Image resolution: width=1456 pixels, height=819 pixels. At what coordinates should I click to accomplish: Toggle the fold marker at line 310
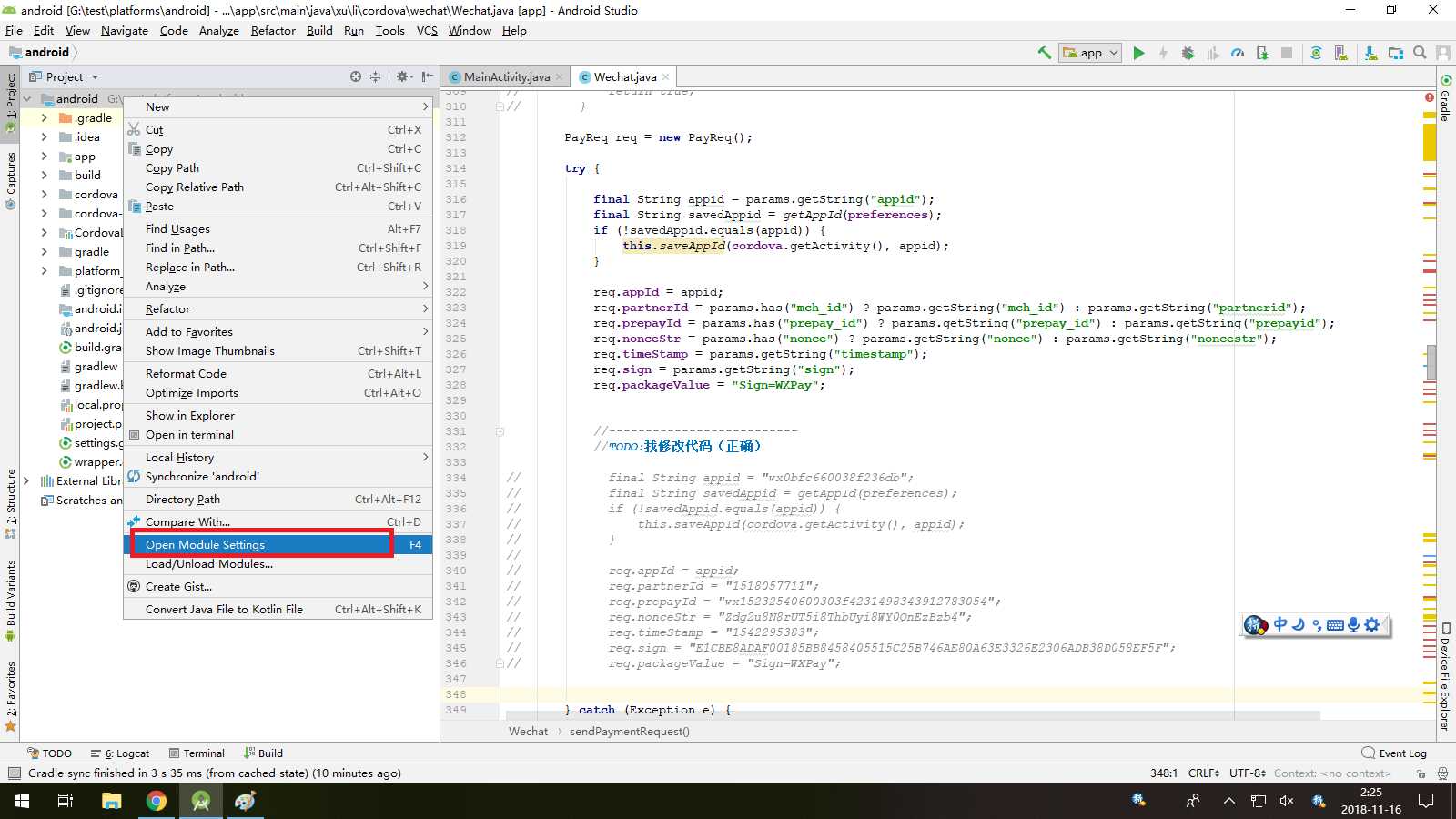[x=500, y=106]
